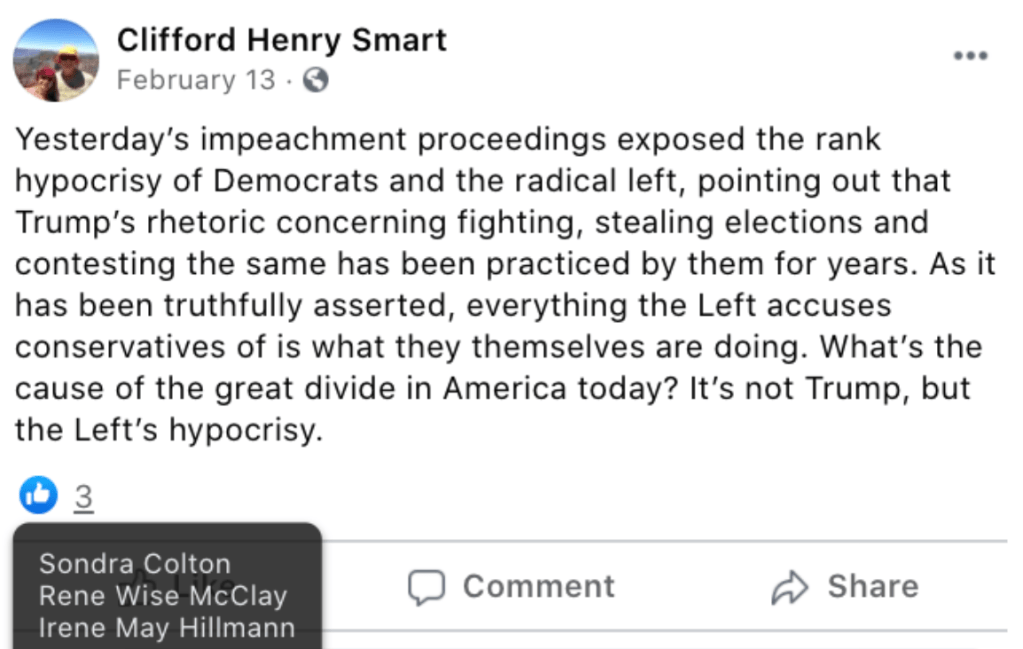
Task: Click the word "Yesterday's" starting the post
Action: tap(98, 140)
